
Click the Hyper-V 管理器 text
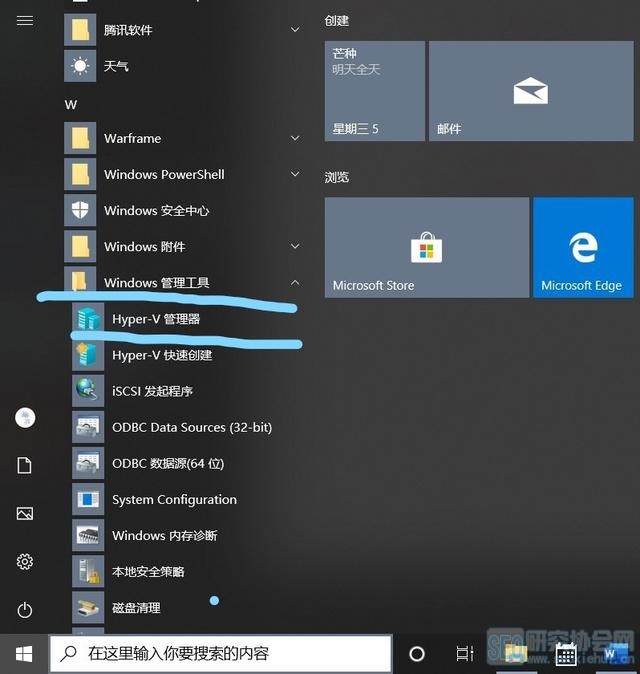pyautogui.click(x=156, y=319)
